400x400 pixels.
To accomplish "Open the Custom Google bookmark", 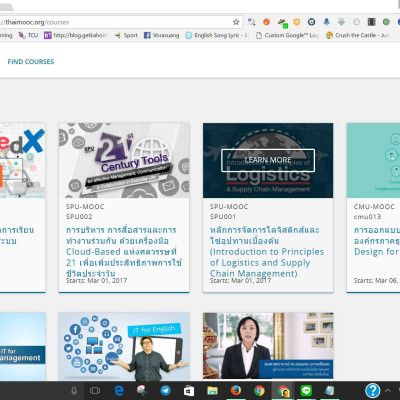I will click(x=287, y=35).
